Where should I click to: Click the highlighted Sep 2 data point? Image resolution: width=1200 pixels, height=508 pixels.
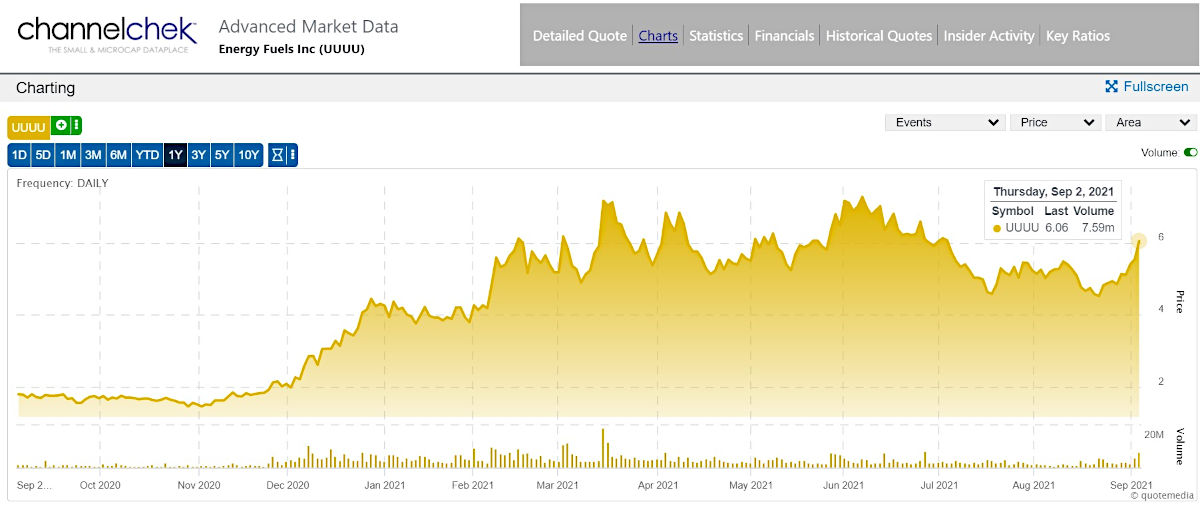pos(1139,240)
